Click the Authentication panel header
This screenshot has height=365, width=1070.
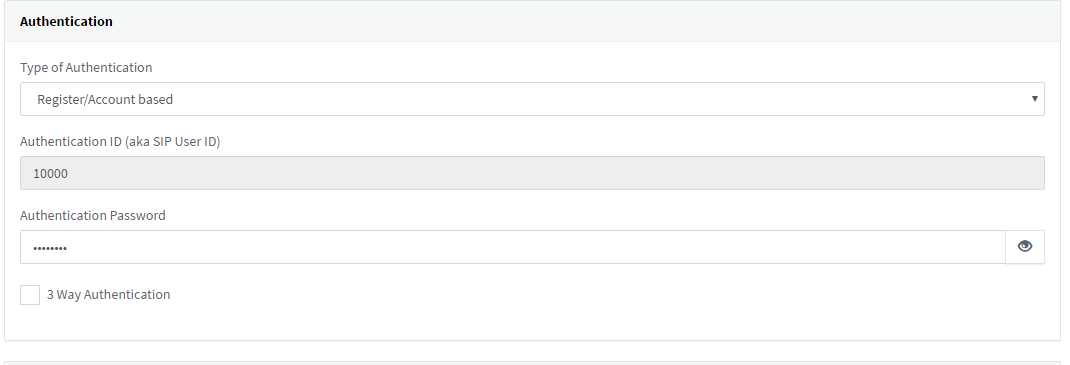[x=532, y=21]
